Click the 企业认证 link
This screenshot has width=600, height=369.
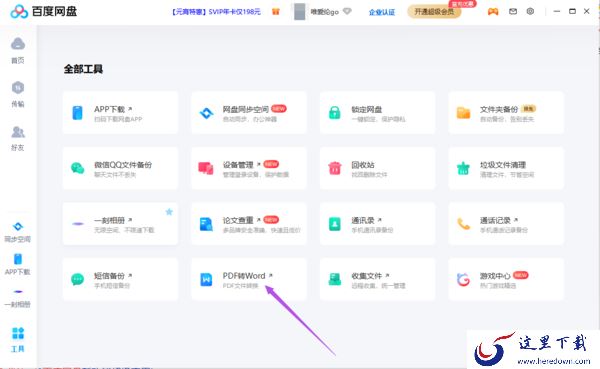382,12
